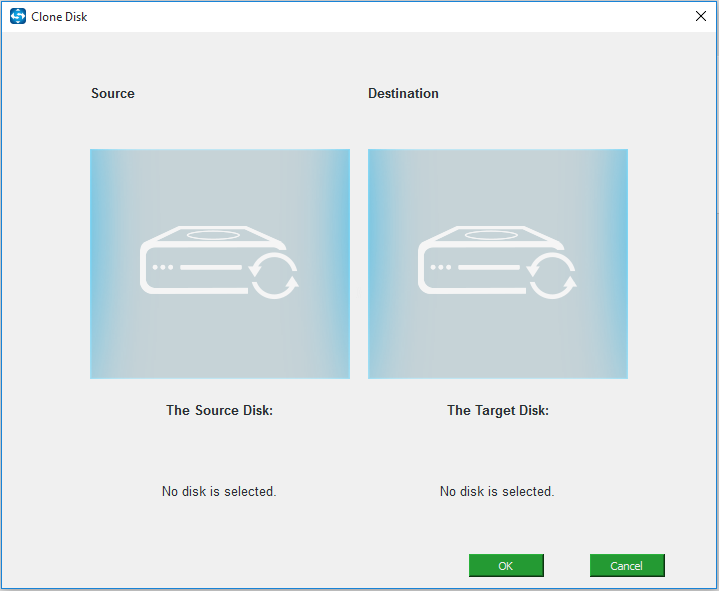Click the "Destination" heading text
The width and height of the screenshot is (719, 591).
tap(403, 94)
